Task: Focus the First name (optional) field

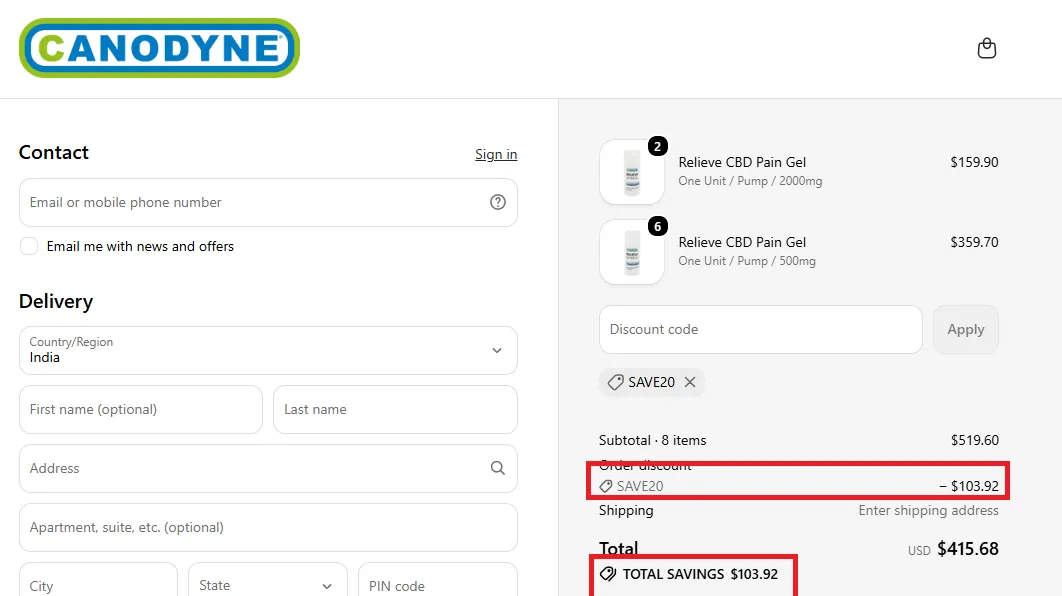Action: point(141,409)
